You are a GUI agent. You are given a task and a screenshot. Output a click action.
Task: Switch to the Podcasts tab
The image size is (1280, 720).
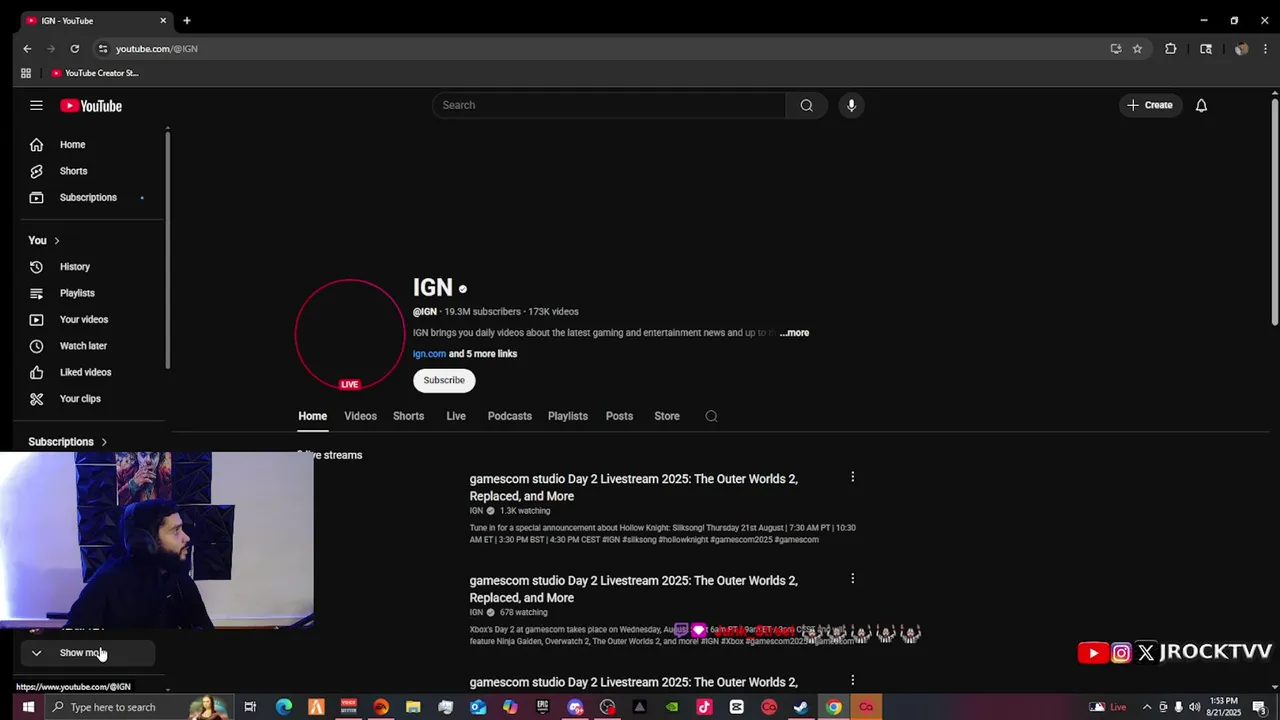click(510, 416)
